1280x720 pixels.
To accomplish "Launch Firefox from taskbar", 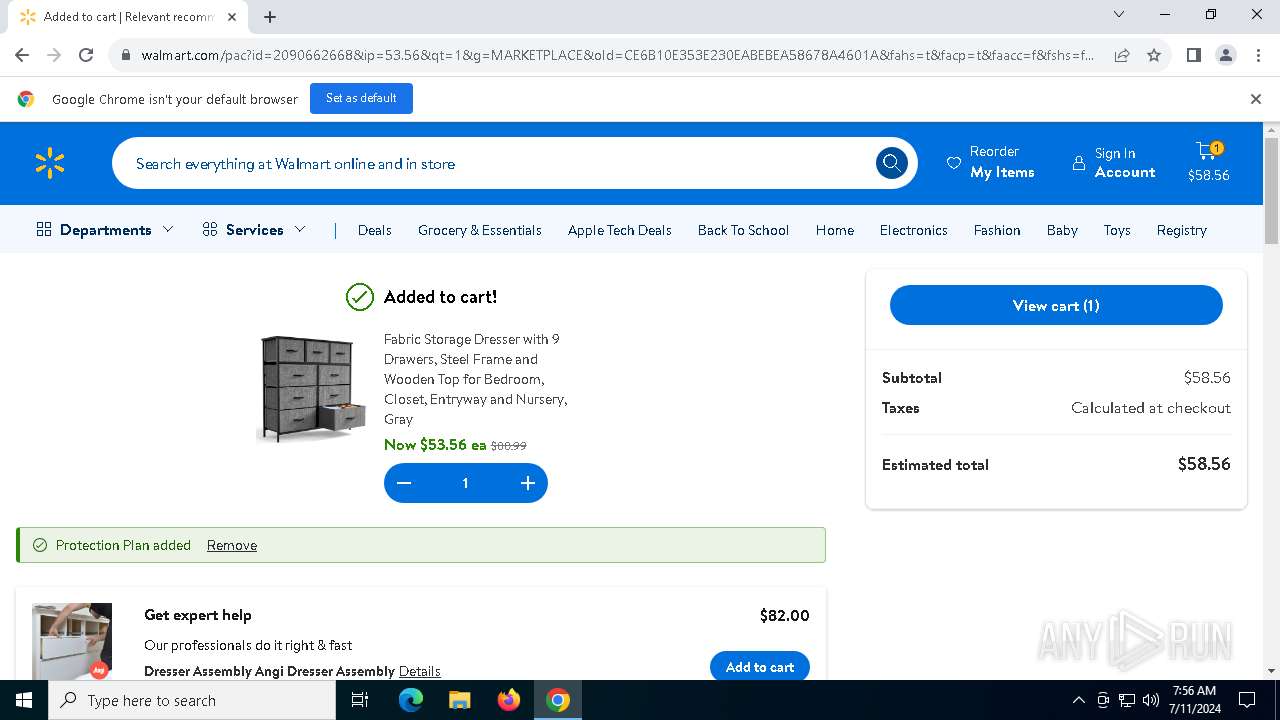I will point(509,700).
